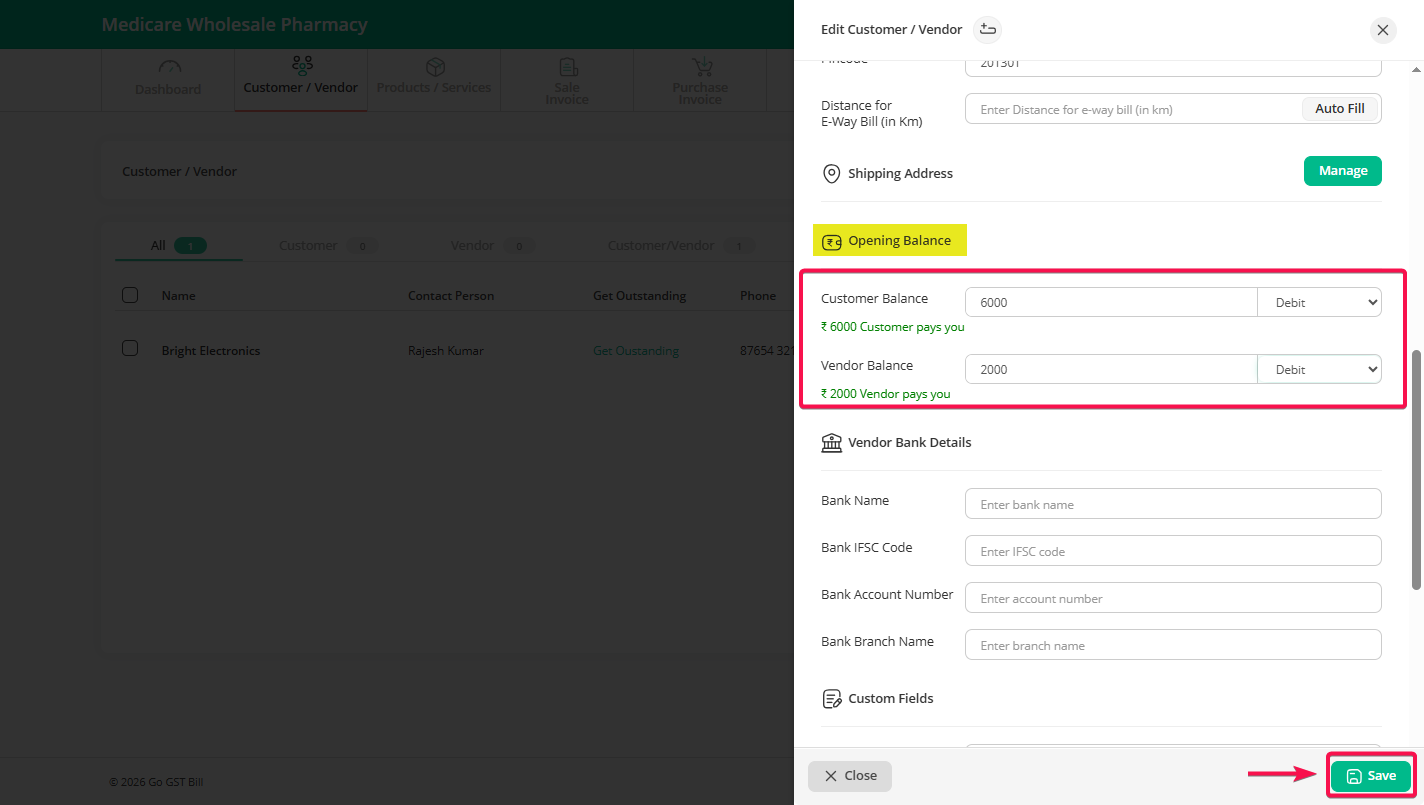Open Sale Invoice icon in navigation
This screenshot has width=1424, height=805.
click(x=567, y=68)
